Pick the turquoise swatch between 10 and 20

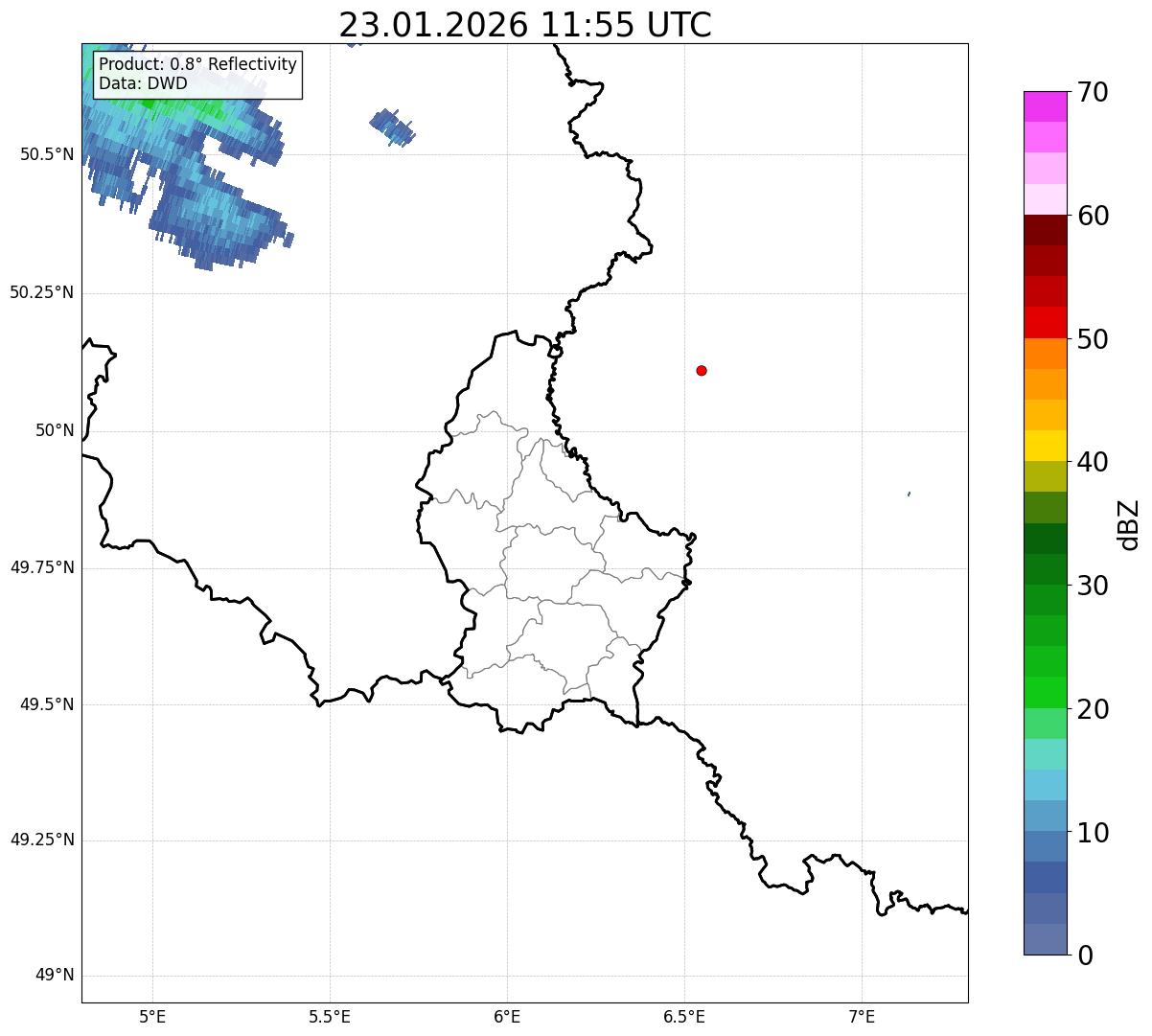click(x=1045, y=754)
